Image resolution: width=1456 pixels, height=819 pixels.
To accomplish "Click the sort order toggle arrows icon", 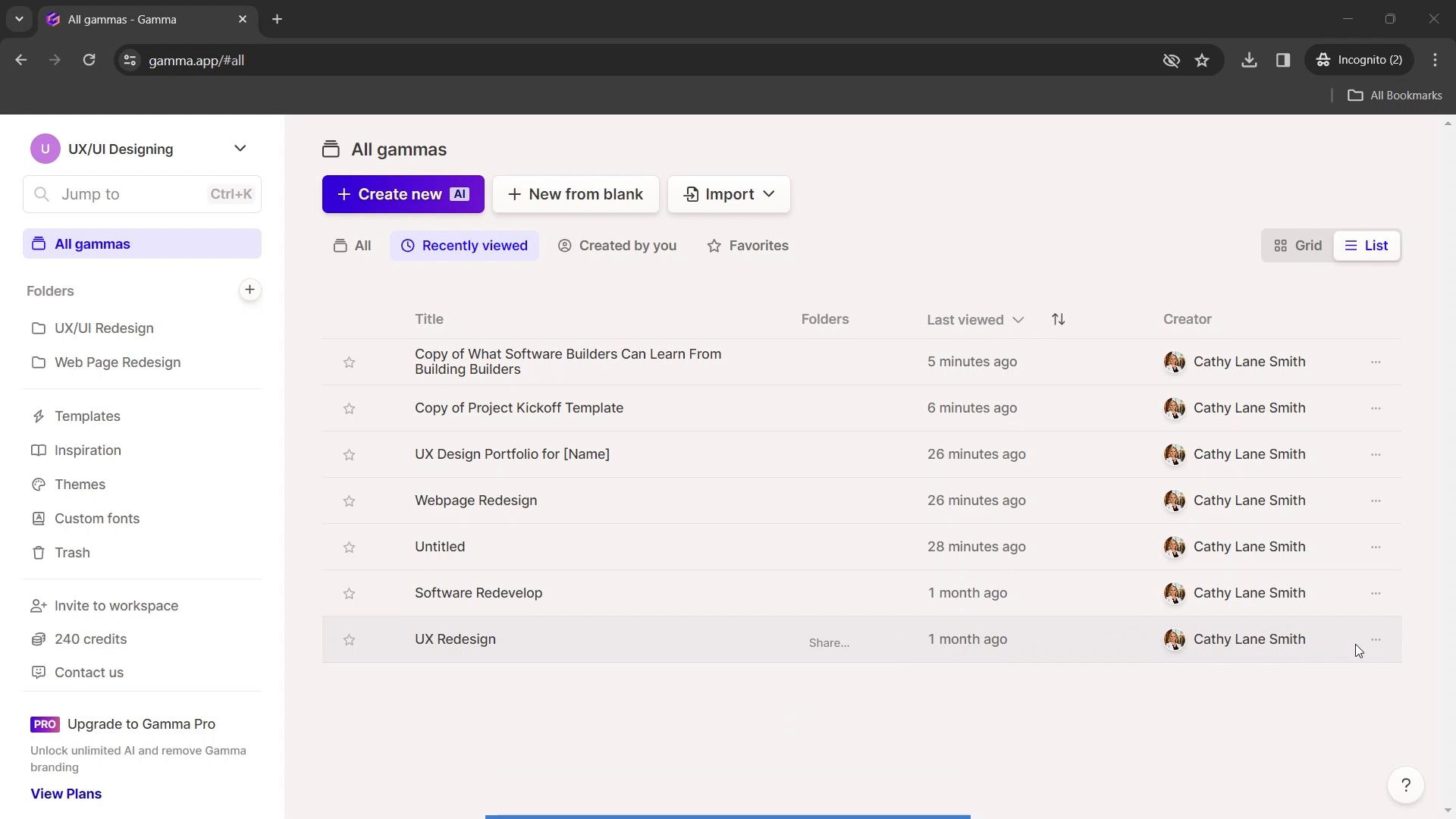I will [x=1057, y=319].
